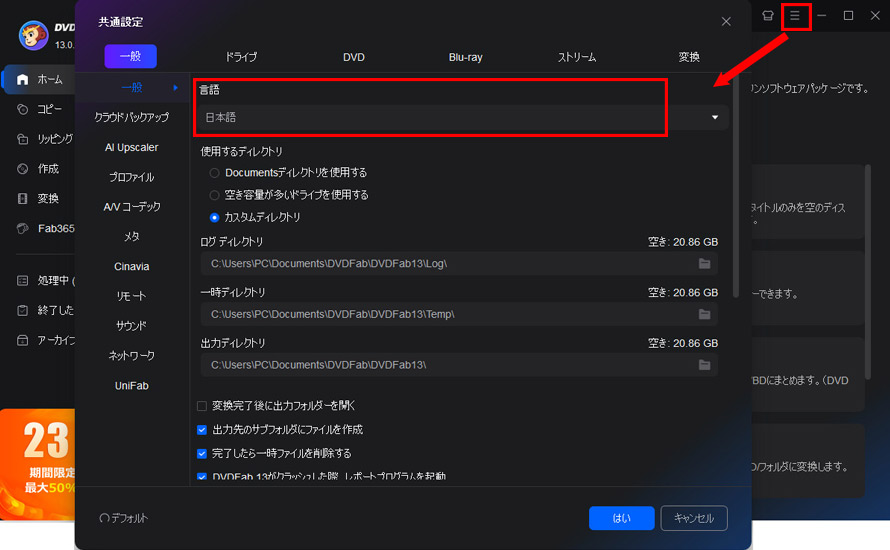Toggle 完了したら一時ファイルを削除する checkbox
Viewport: 890px width, 550px height.
pos(201,454)
